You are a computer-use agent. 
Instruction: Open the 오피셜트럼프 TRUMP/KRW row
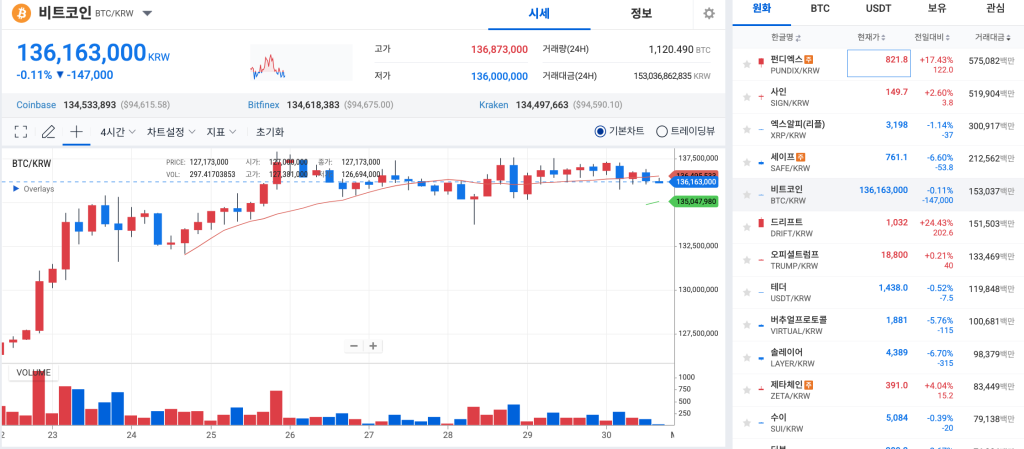(x=878, y=260)
